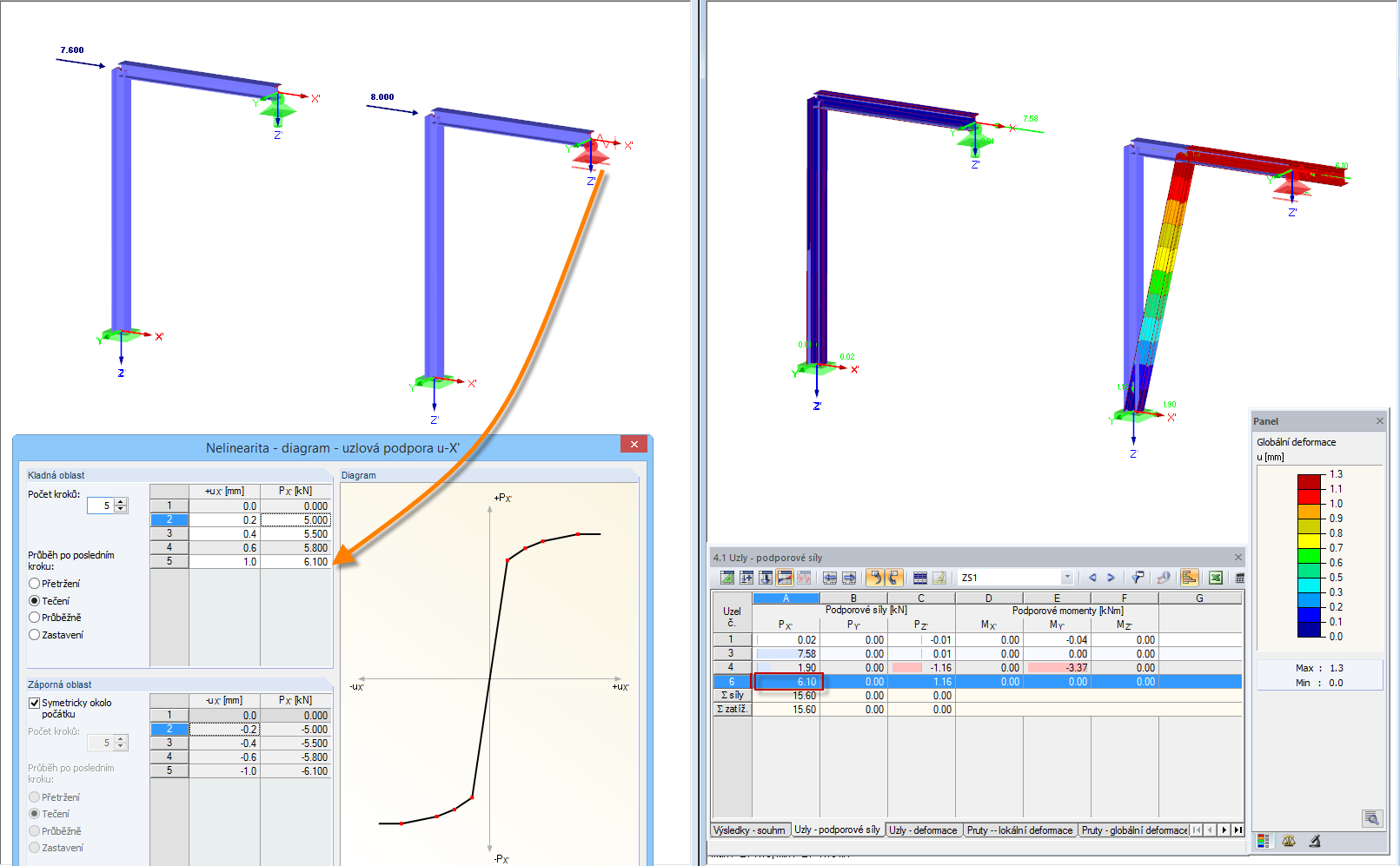
Task: Click the Počet kroků value field in Kladná oblast
Action: [100, 505]
